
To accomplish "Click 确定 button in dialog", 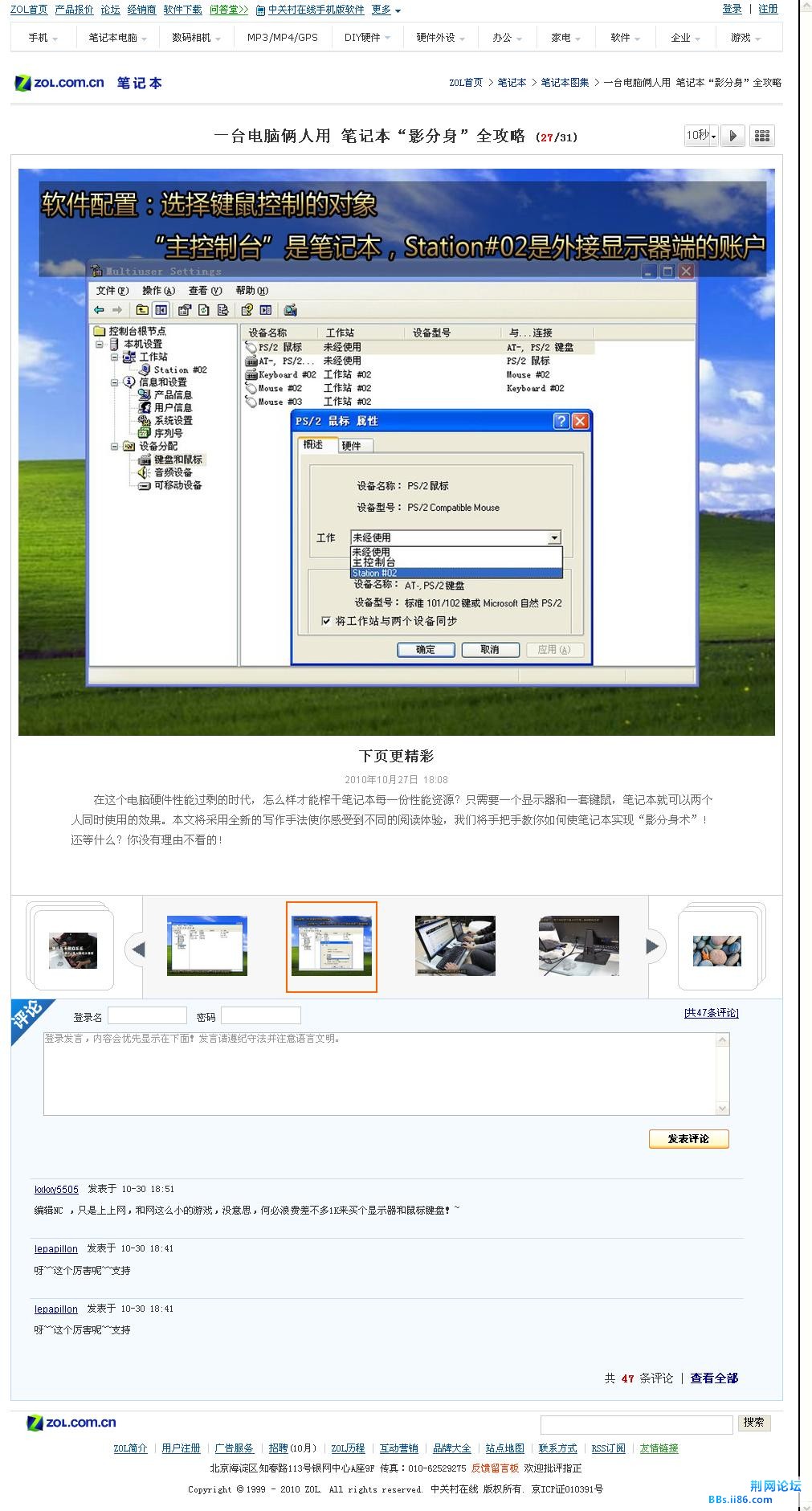I will 426,650.
